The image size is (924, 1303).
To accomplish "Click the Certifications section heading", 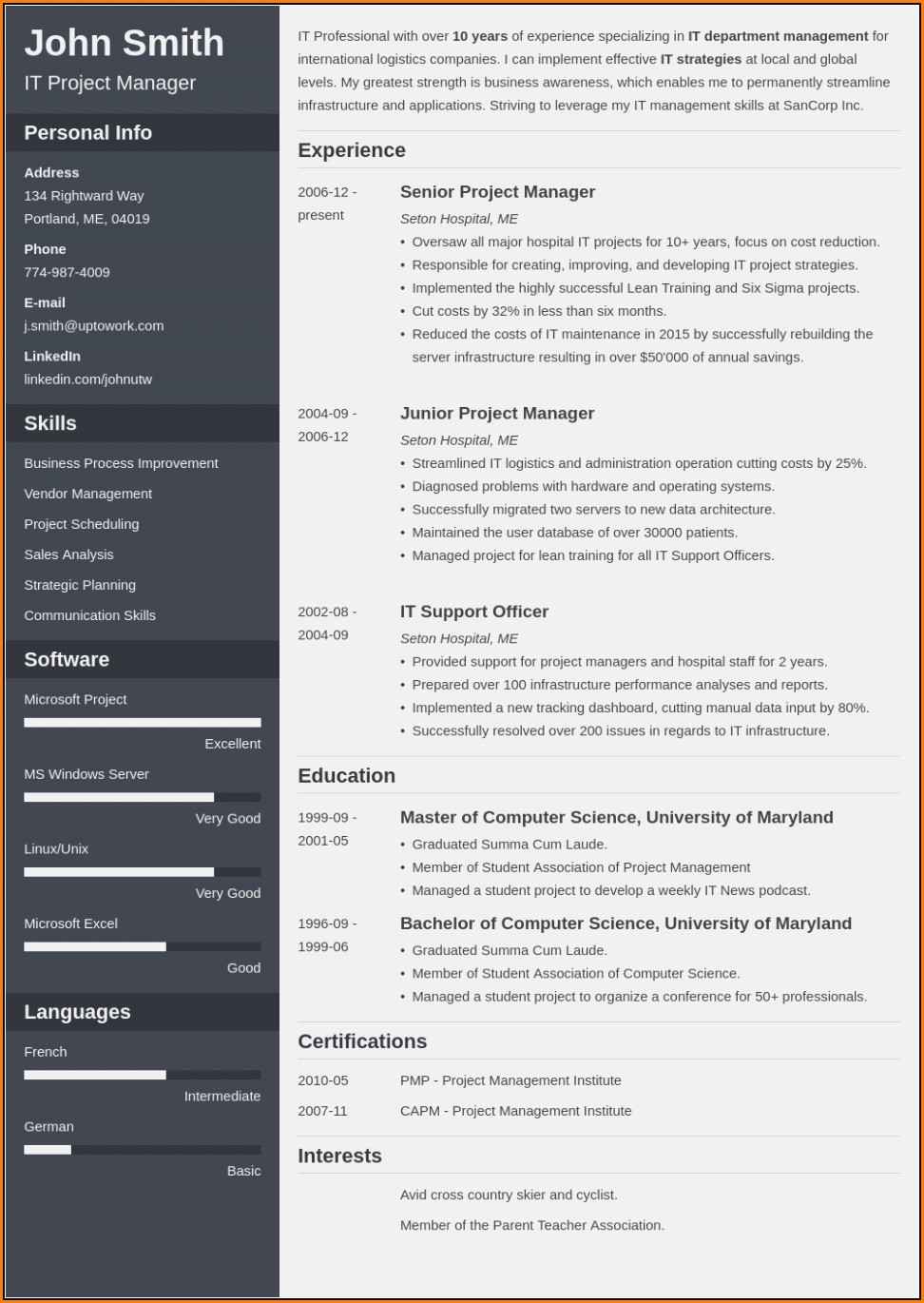I will (x=362, y=1041).
